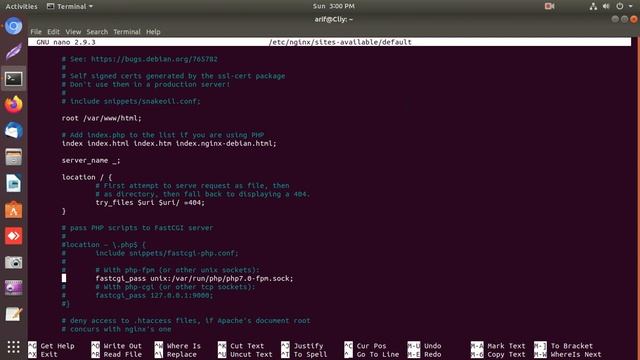
Task: Click the 'try_files $uri $uri/ =404;' line
Action: (x=150, y=202)
